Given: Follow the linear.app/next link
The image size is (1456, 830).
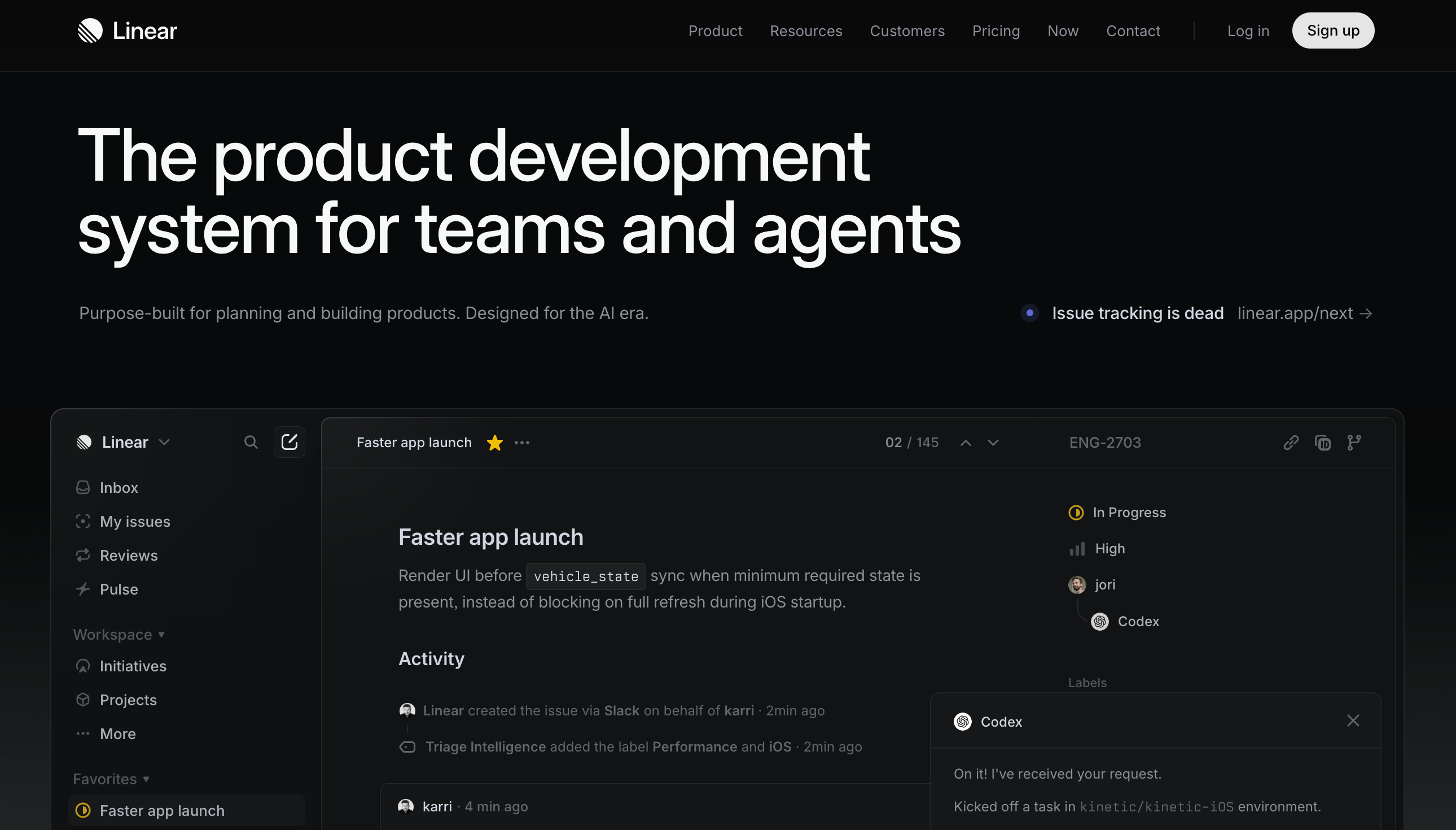Looking at the screenshot, I should click(x=1305, y=313).
